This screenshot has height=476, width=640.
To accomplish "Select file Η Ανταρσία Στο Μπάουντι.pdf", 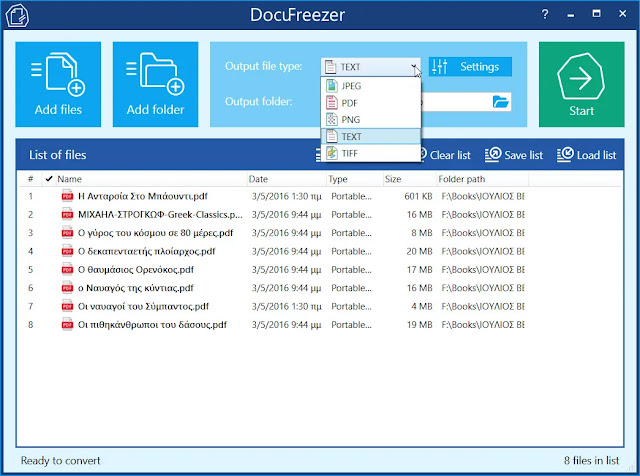I will point(142,196).
